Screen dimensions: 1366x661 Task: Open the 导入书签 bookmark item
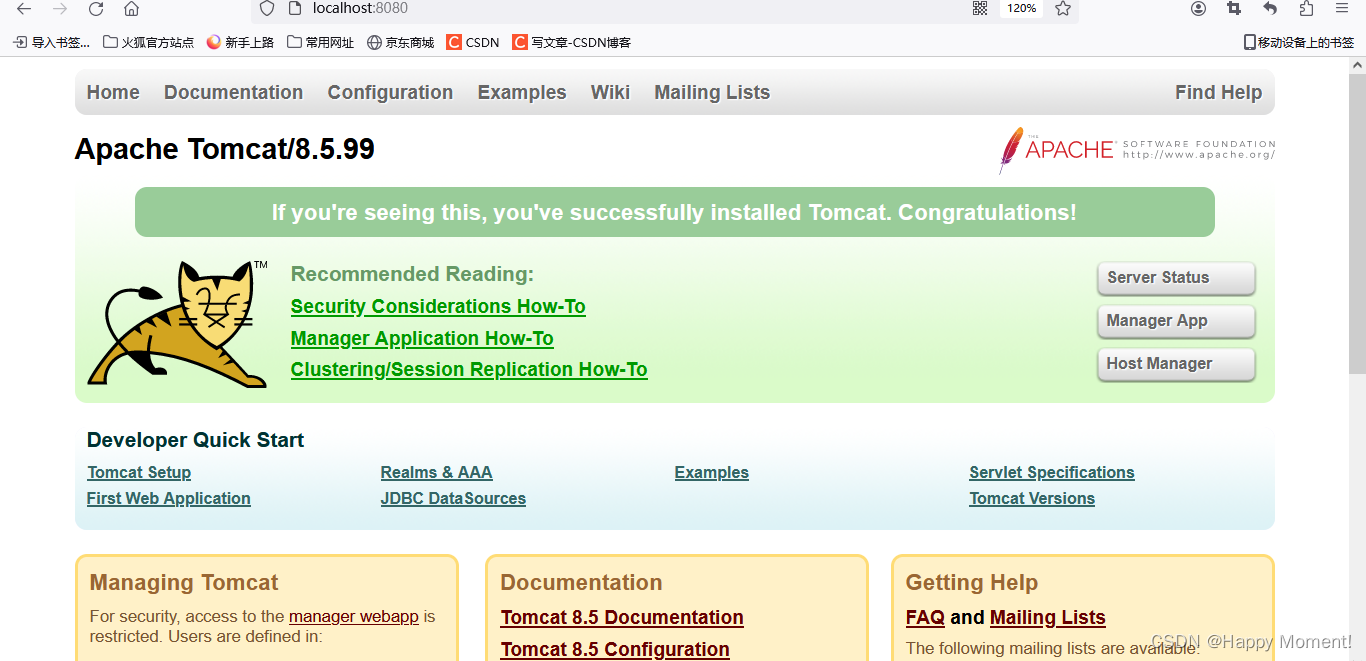click(51, 42)
